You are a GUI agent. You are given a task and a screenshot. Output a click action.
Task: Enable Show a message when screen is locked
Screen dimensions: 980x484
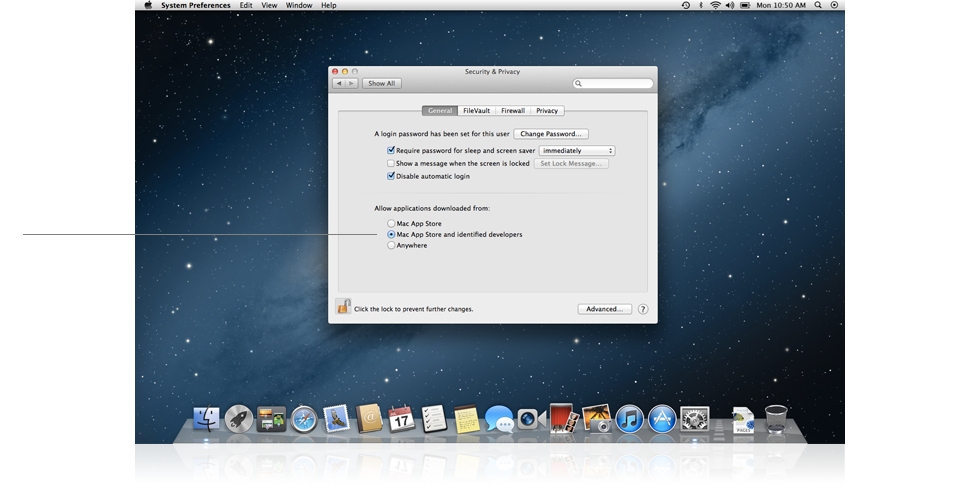tap(391, 163)
